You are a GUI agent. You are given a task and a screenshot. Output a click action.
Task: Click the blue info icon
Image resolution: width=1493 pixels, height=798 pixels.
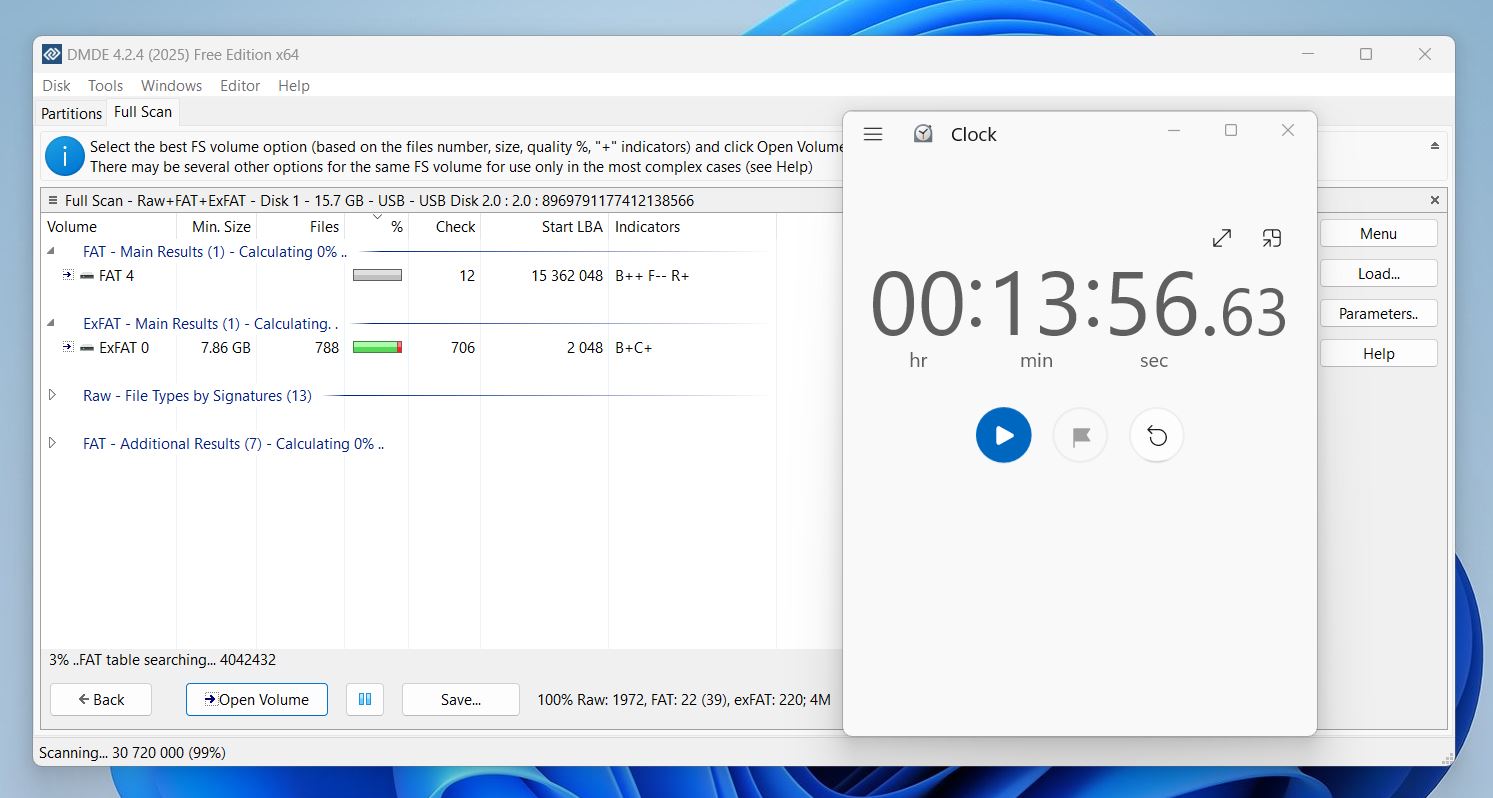(65, 156)
